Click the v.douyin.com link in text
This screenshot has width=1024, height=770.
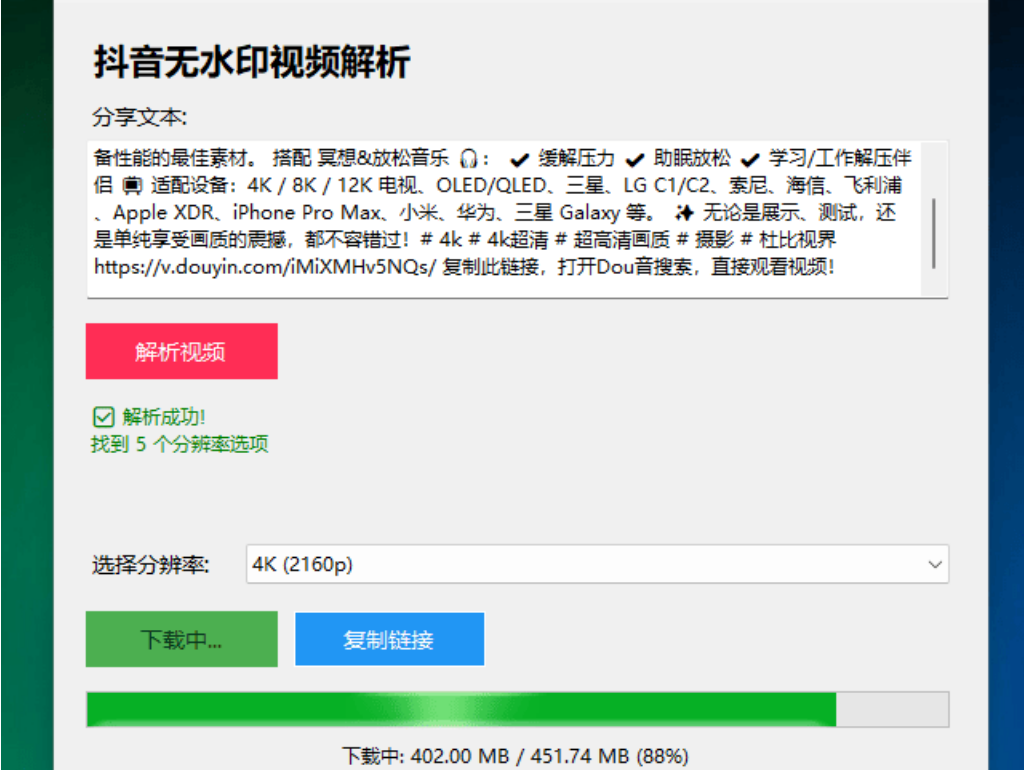click(266, 267)
